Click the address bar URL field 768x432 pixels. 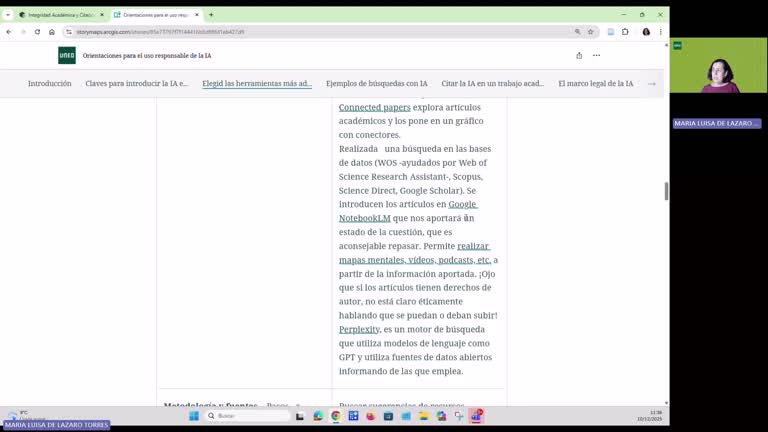click(323, 32)
